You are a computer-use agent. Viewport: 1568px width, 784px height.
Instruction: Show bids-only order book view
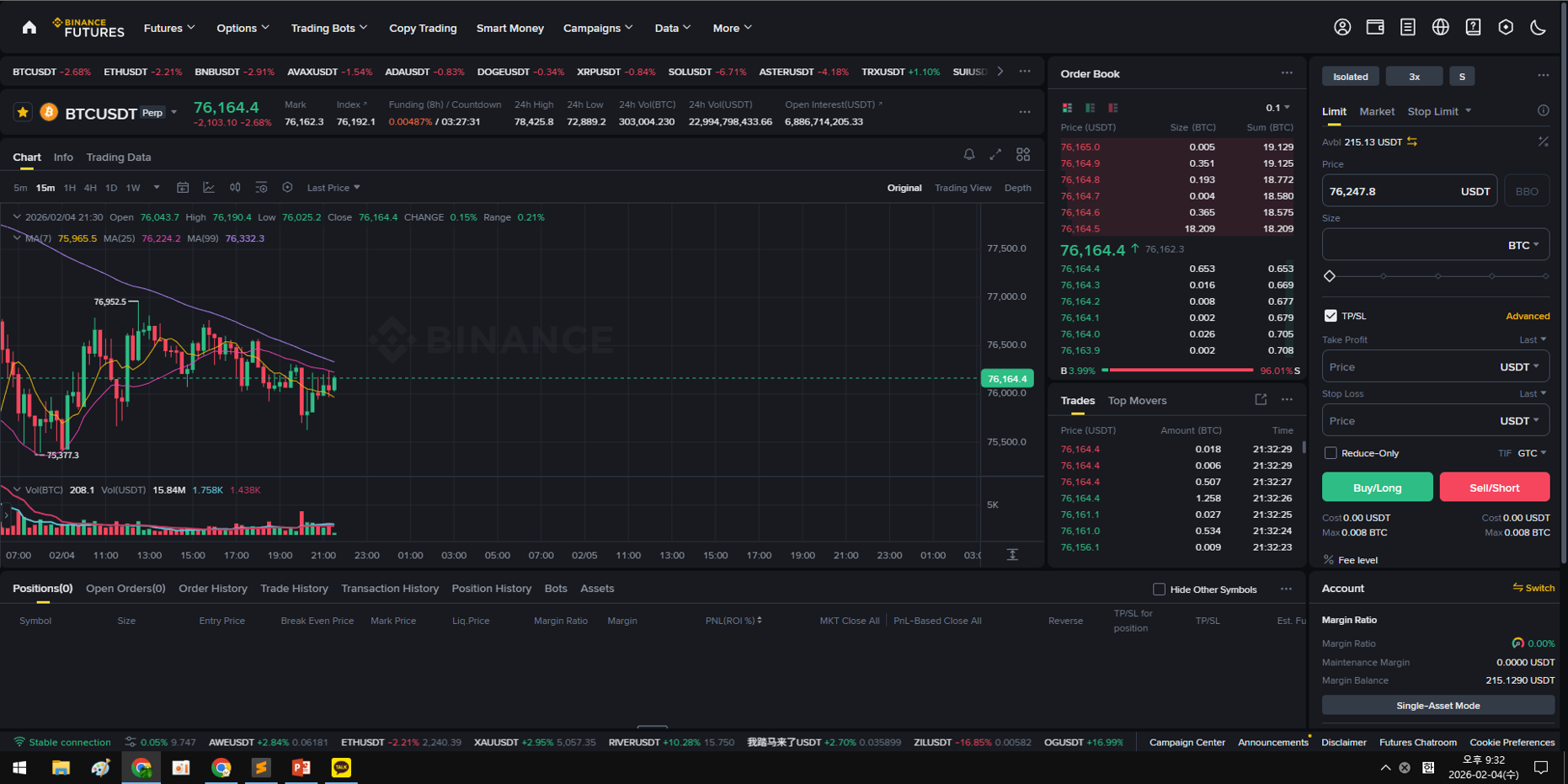click(x=1091, y=108)
